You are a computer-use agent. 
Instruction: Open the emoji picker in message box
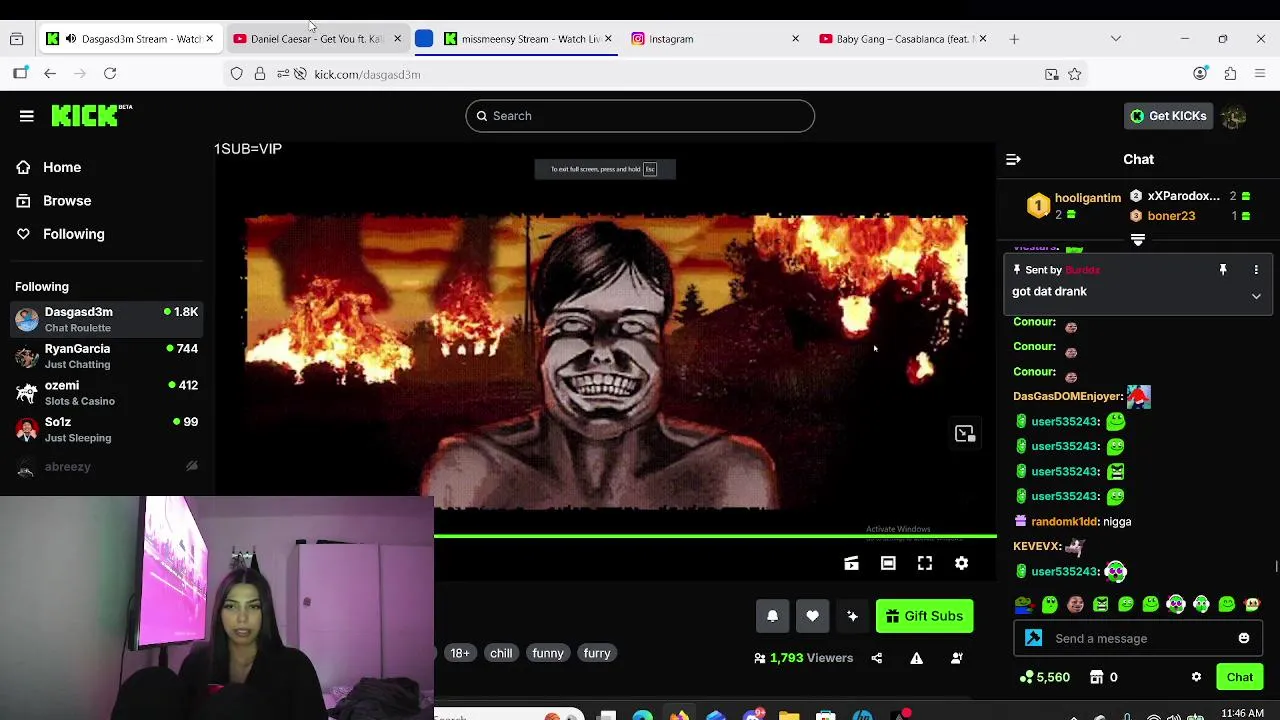click(1244, 638)
